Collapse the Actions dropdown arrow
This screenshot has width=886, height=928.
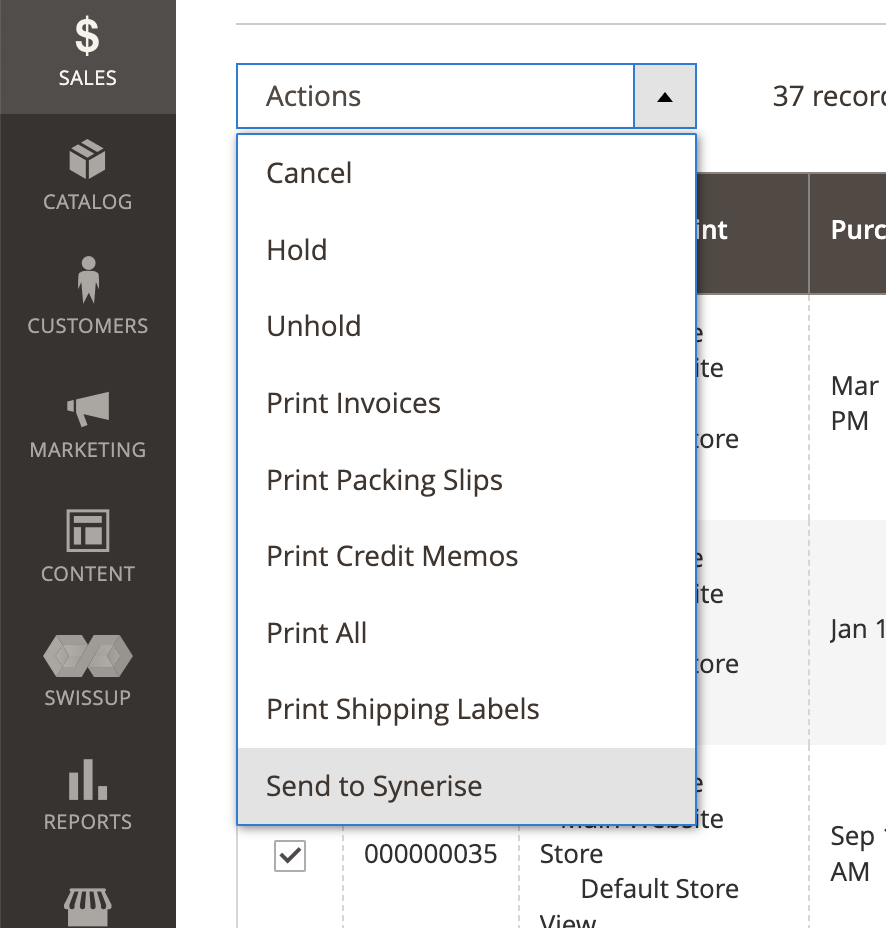[x=664, y=96]
